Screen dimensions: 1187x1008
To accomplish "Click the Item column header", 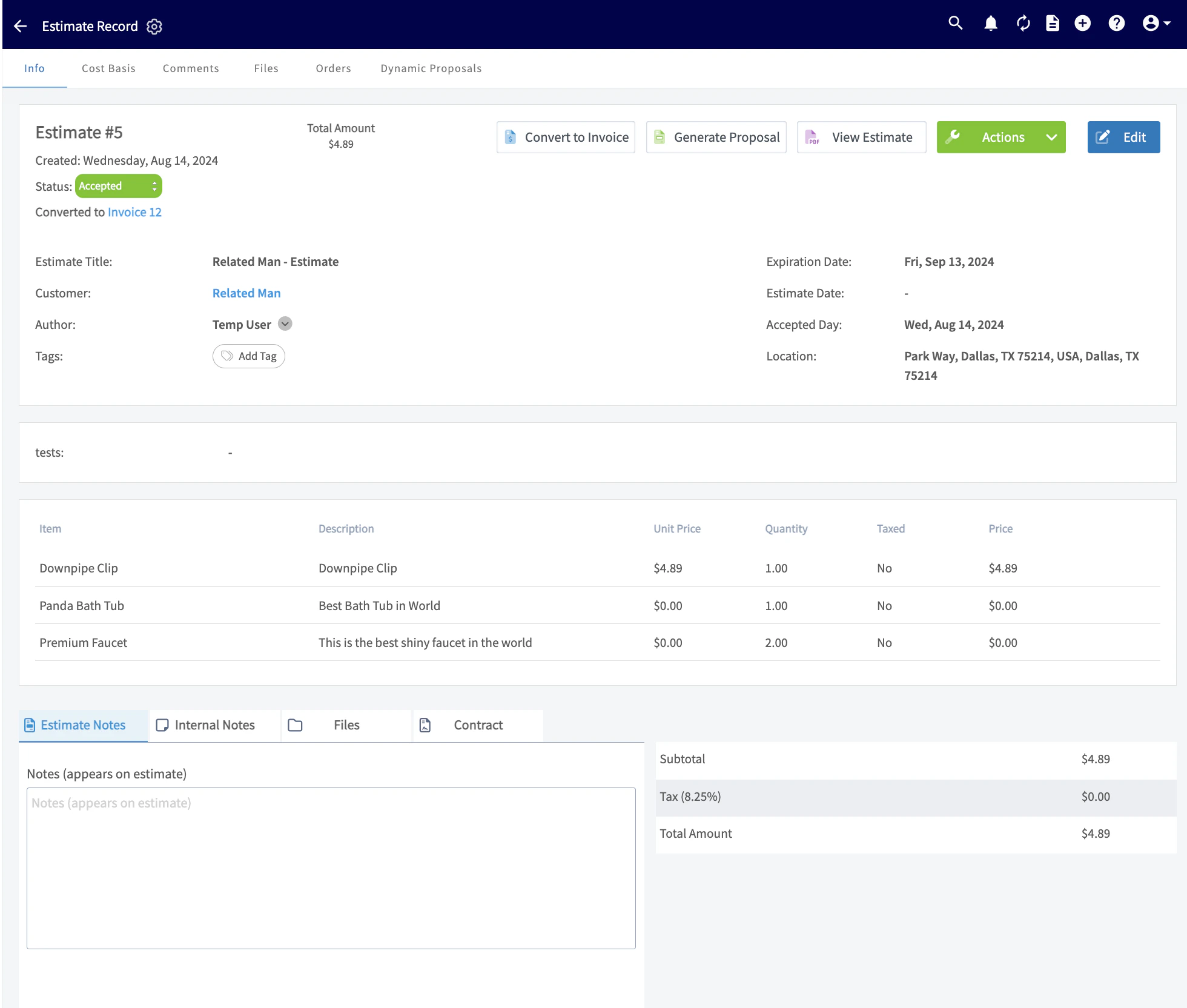I will coord(50,529).
